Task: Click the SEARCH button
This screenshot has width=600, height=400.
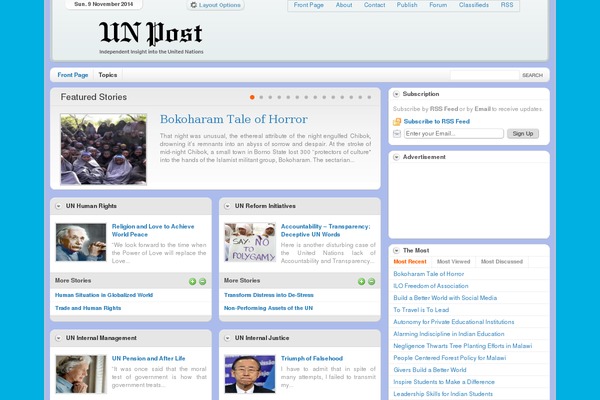Action: [x=532, y=75]
